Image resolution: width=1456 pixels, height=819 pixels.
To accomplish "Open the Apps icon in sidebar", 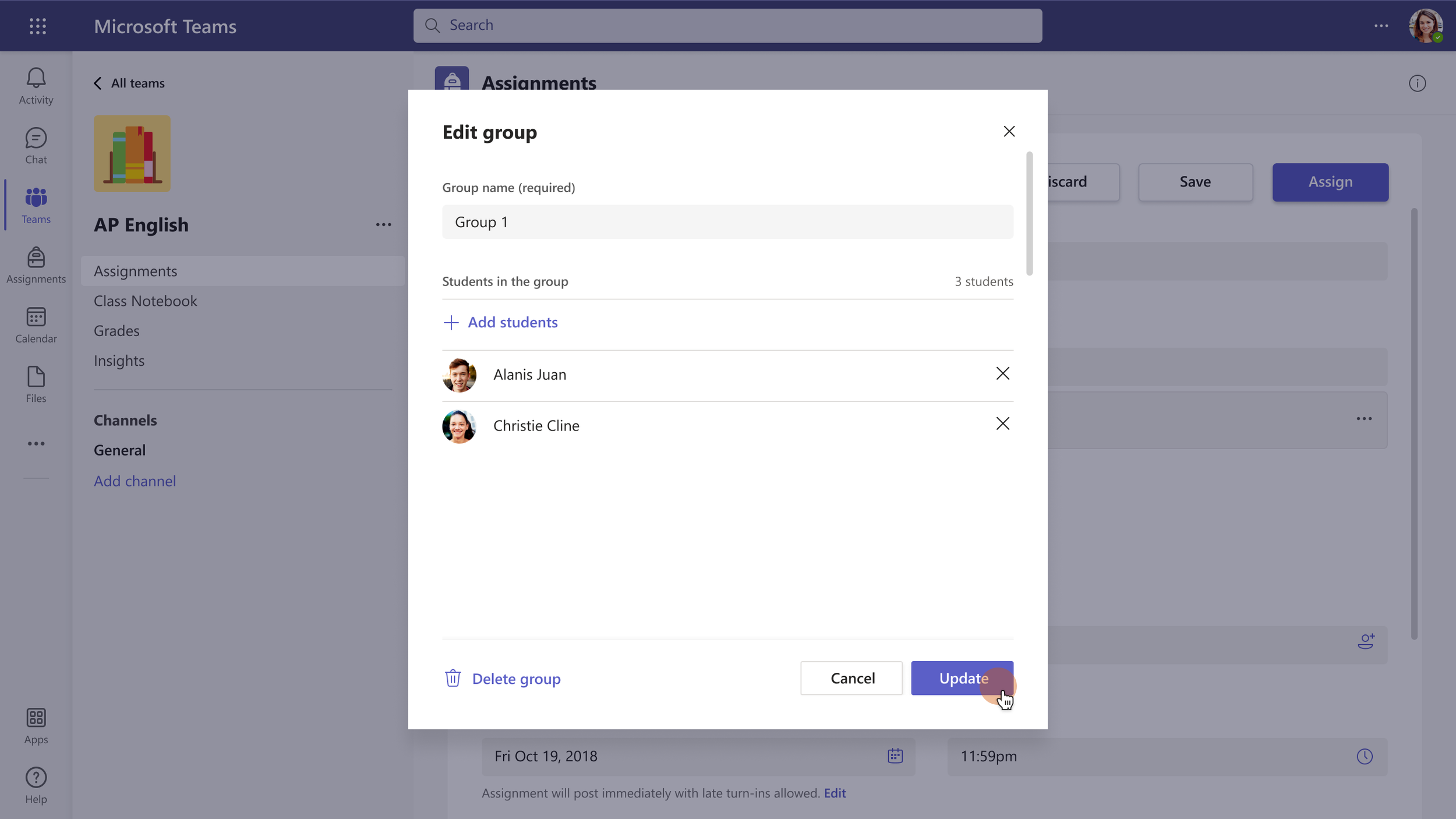I will (36, 726).
